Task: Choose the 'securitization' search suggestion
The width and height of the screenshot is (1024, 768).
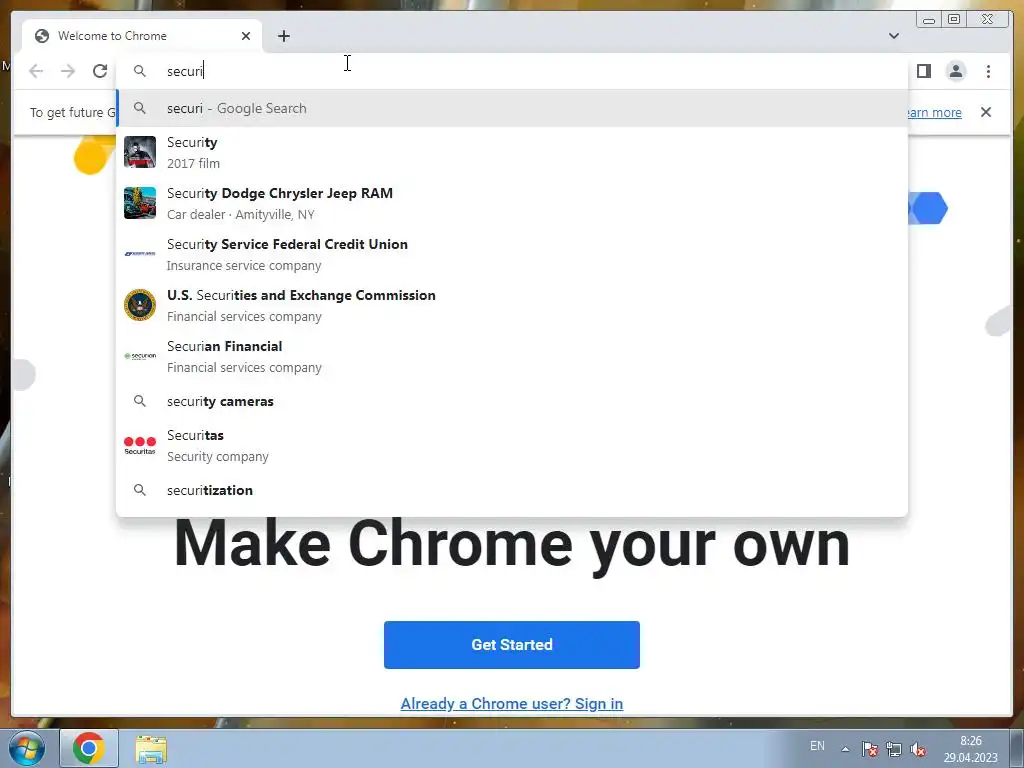Action: tap(512, 490)
